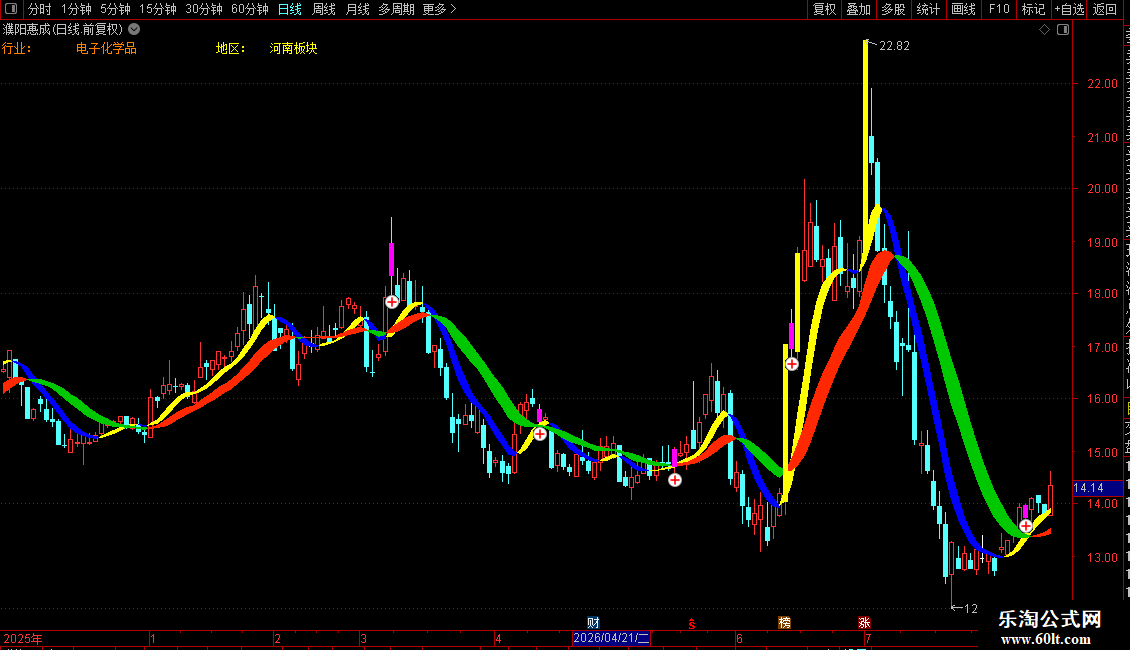This screenshot has height=650, width=1130.
Task: Click the signal plus marker near 14.50 low
Action: [x=675, y=480]
